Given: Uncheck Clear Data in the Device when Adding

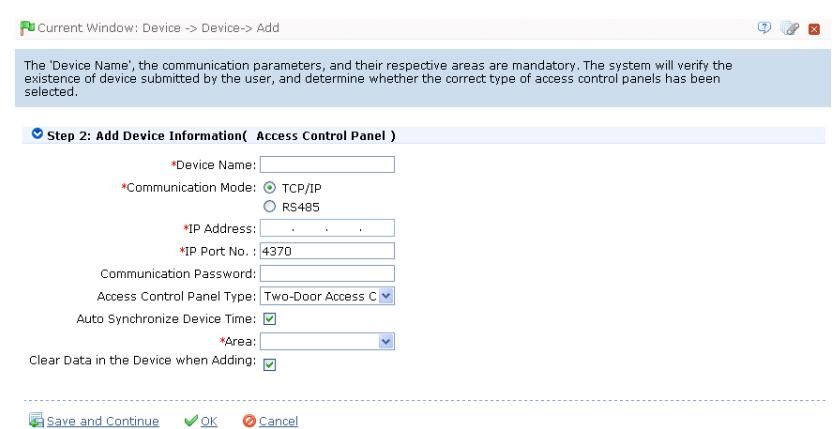Looking at the screenshot, I should point(270,364).
